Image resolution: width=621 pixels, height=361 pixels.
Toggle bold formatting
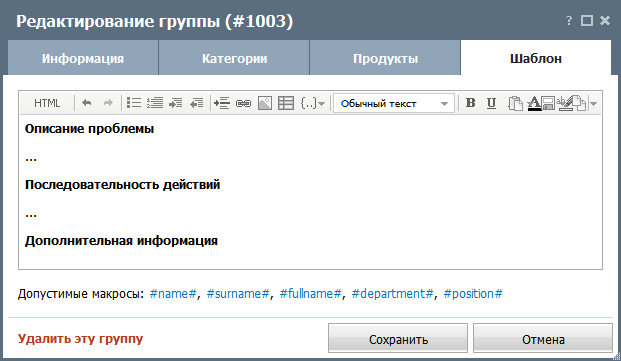coord(471,103)
